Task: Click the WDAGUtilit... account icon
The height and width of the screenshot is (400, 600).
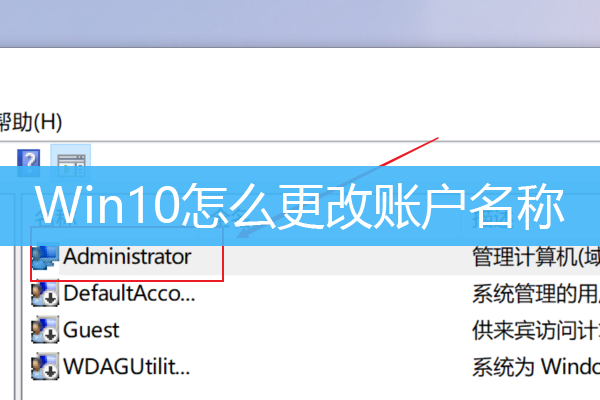Action: pyautogui.click(x=45, y=366)
